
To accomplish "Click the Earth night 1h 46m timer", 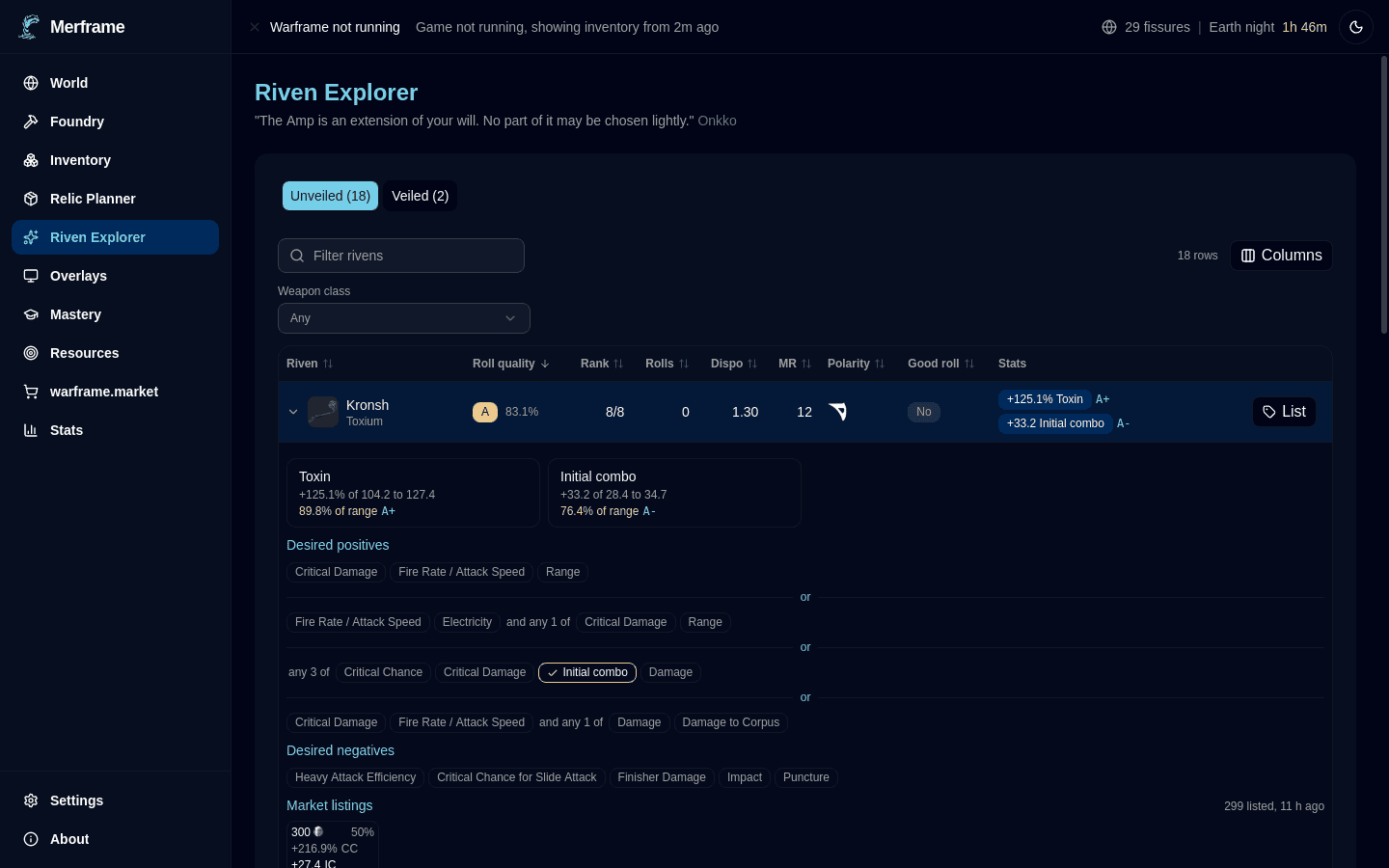I will point(1267,27).
